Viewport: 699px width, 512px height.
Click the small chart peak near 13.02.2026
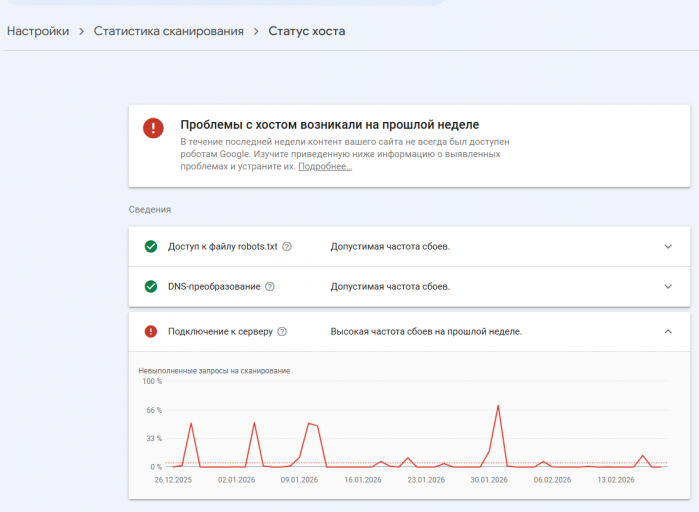tap(643, 455)
